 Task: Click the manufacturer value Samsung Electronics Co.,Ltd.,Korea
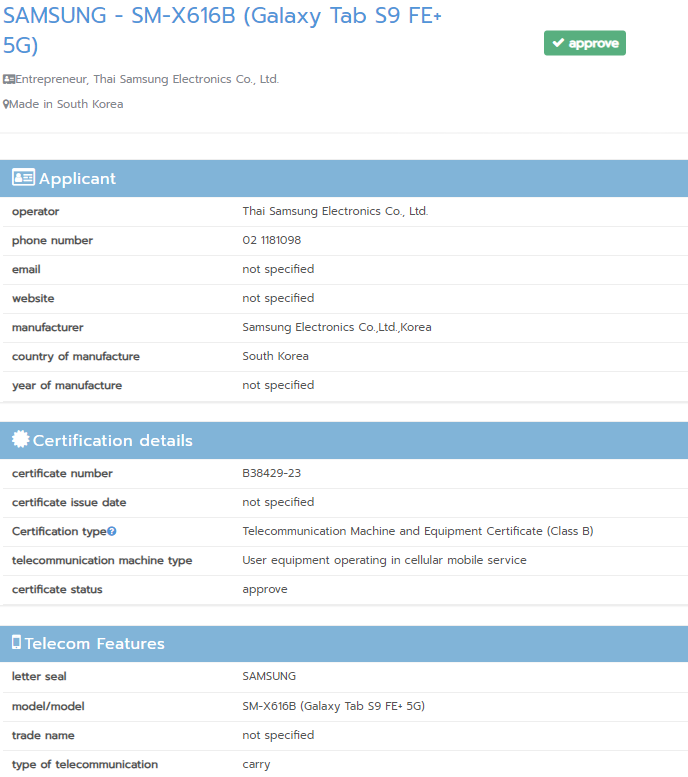[x=337, y=327]
